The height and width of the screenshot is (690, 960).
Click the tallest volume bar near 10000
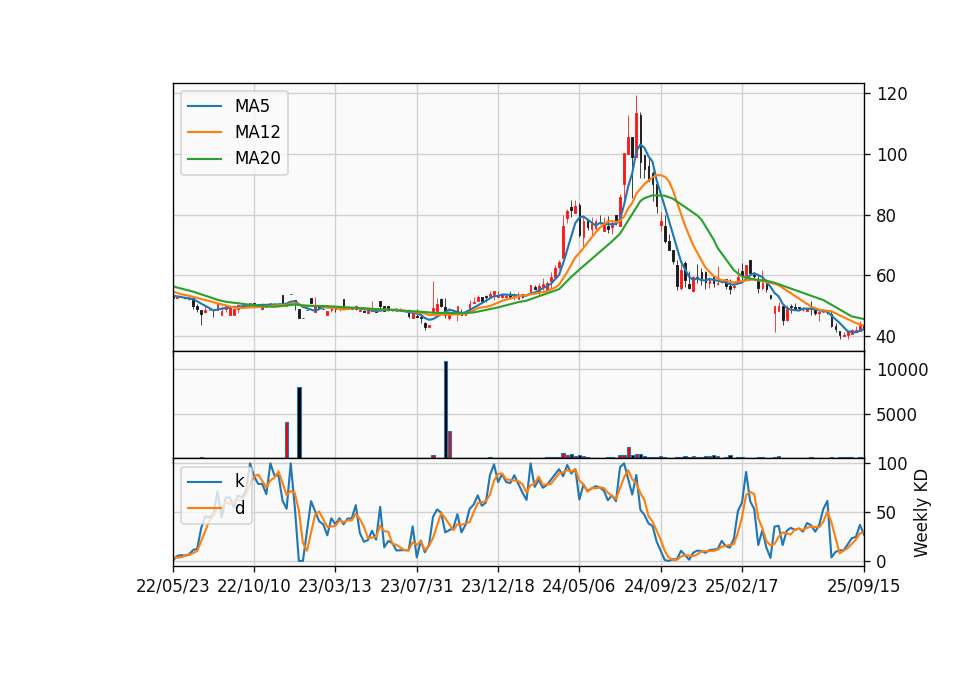tap(446, 410)
